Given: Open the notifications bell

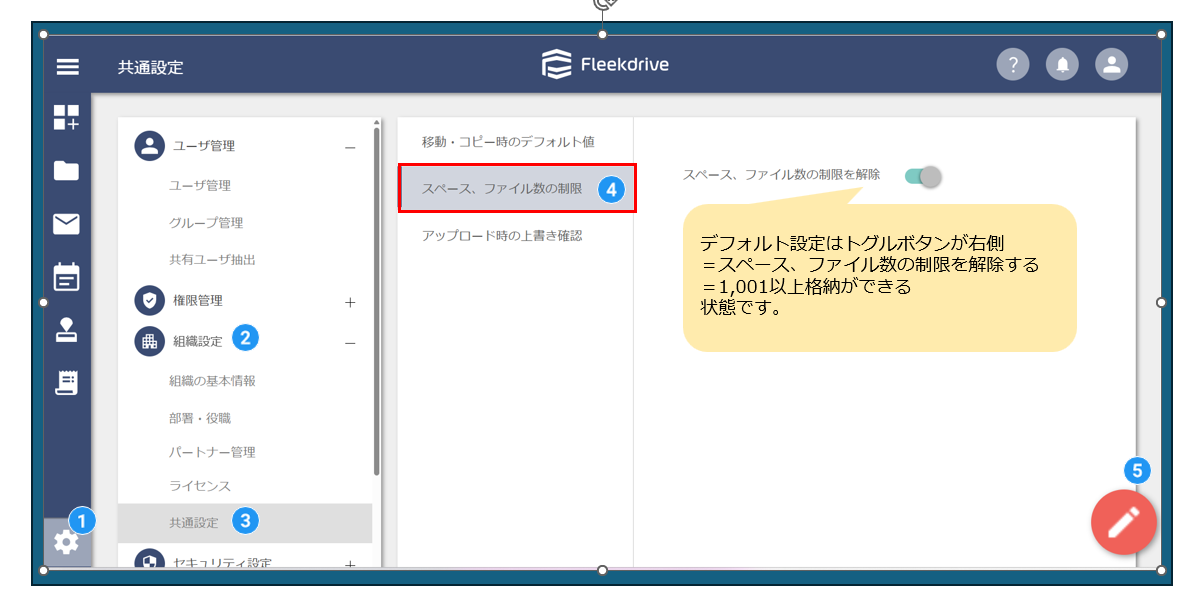Looking at the screenshot, I should point(1062,65).
